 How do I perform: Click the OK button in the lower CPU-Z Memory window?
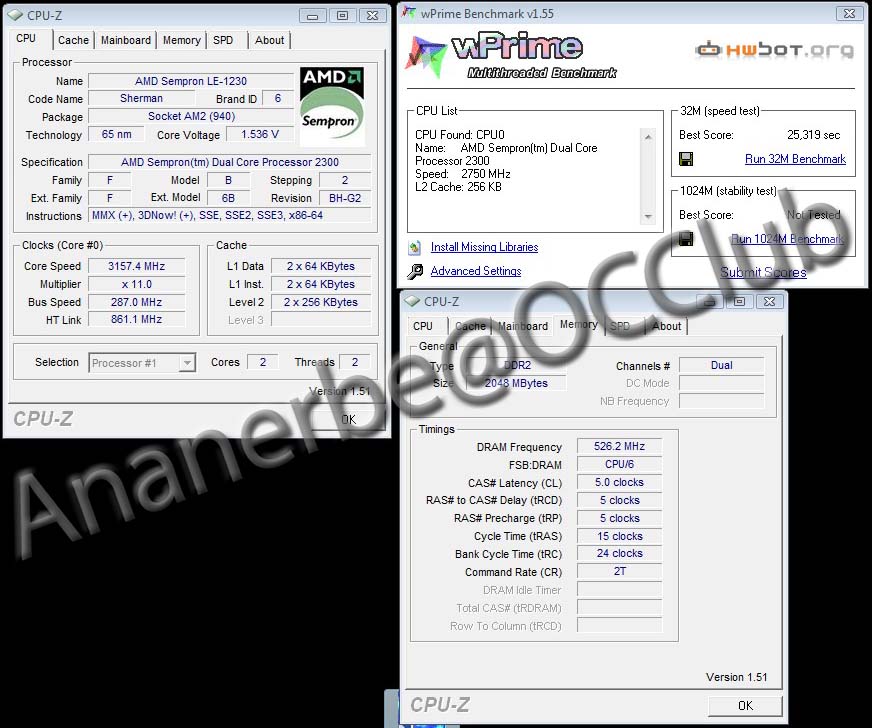745,705
